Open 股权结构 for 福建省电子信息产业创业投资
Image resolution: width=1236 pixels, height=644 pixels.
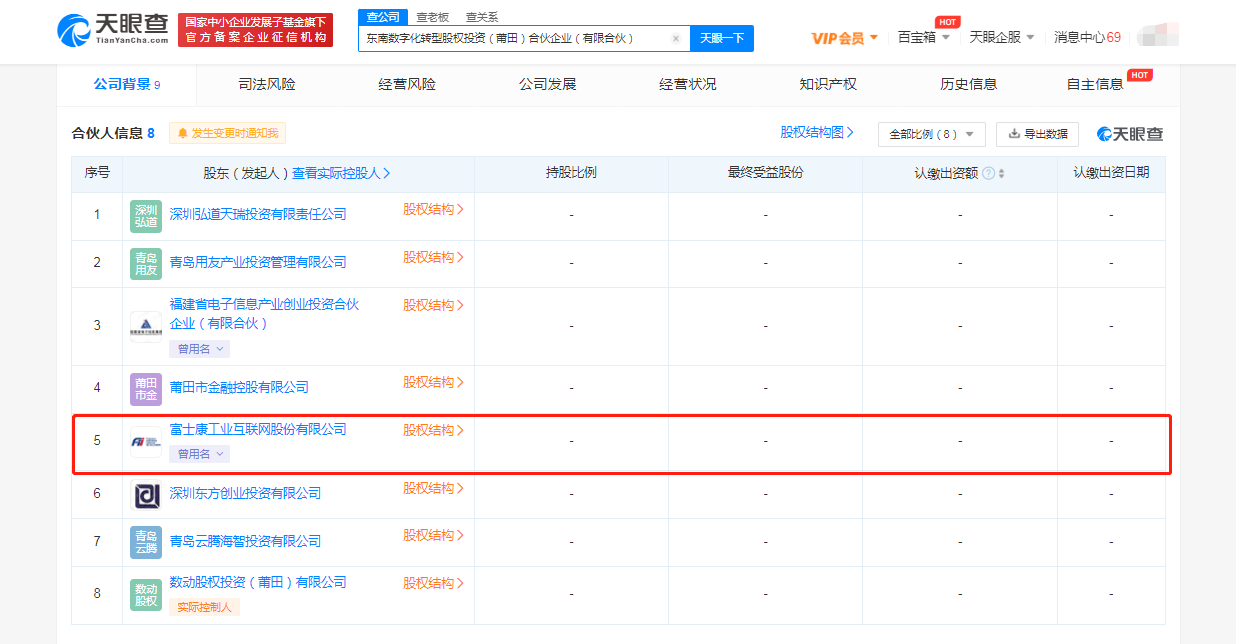(x=434, y=305)
